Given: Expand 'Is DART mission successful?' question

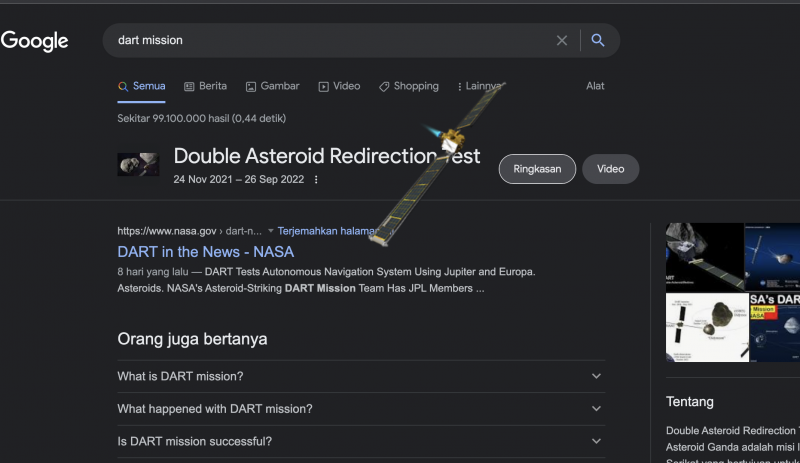Looking at the screenshot, I should pos(361,442).
